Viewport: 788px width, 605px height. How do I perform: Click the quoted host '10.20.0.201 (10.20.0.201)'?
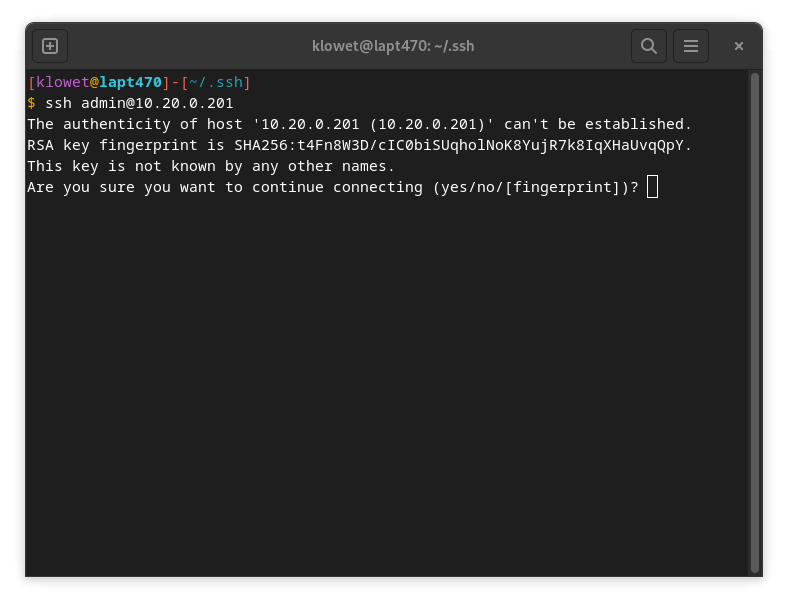pyautogui.click(x=373, y=124)
